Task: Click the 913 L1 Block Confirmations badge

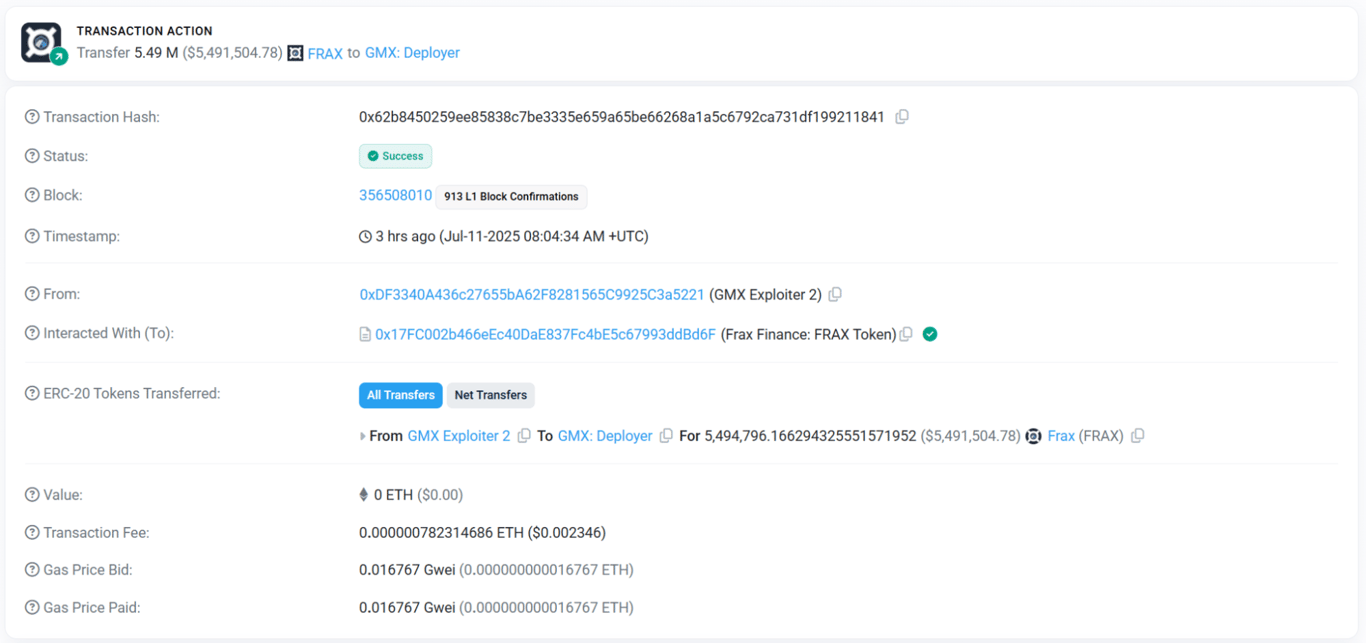Action: pos(511,196)
